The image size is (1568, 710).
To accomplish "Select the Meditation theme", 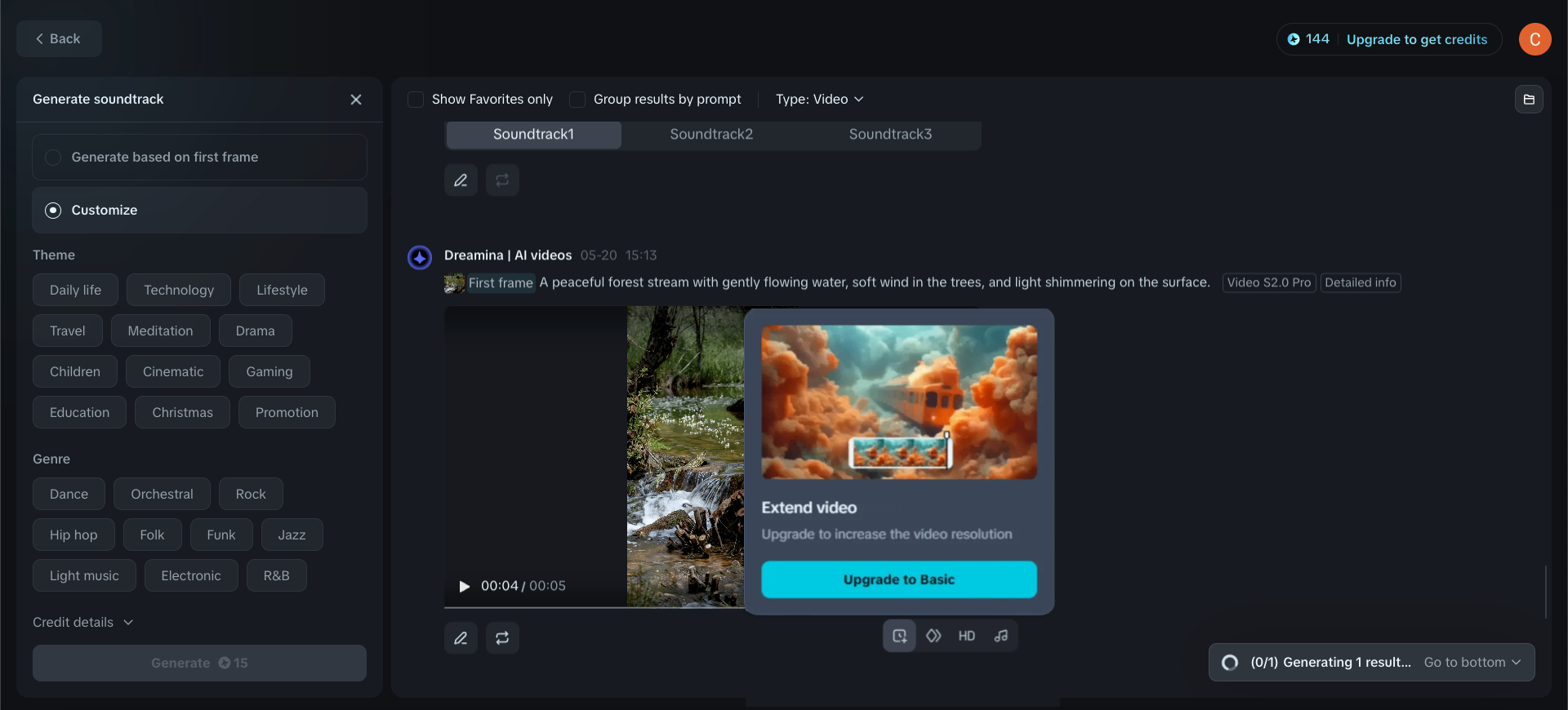I will click(x=160, y=331).
